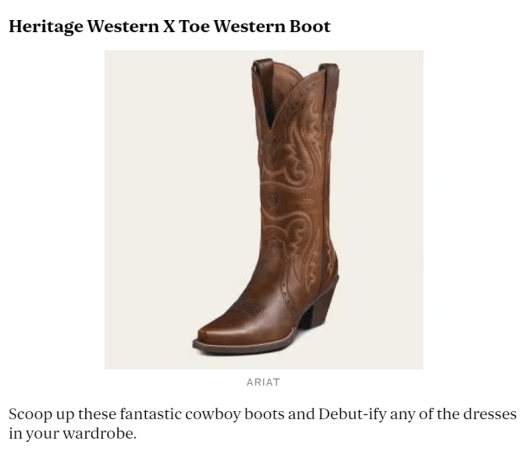Screen dimensions: 528x450
Task: Click the Heritage Western X Toe heading
Action: coord(169,27)
